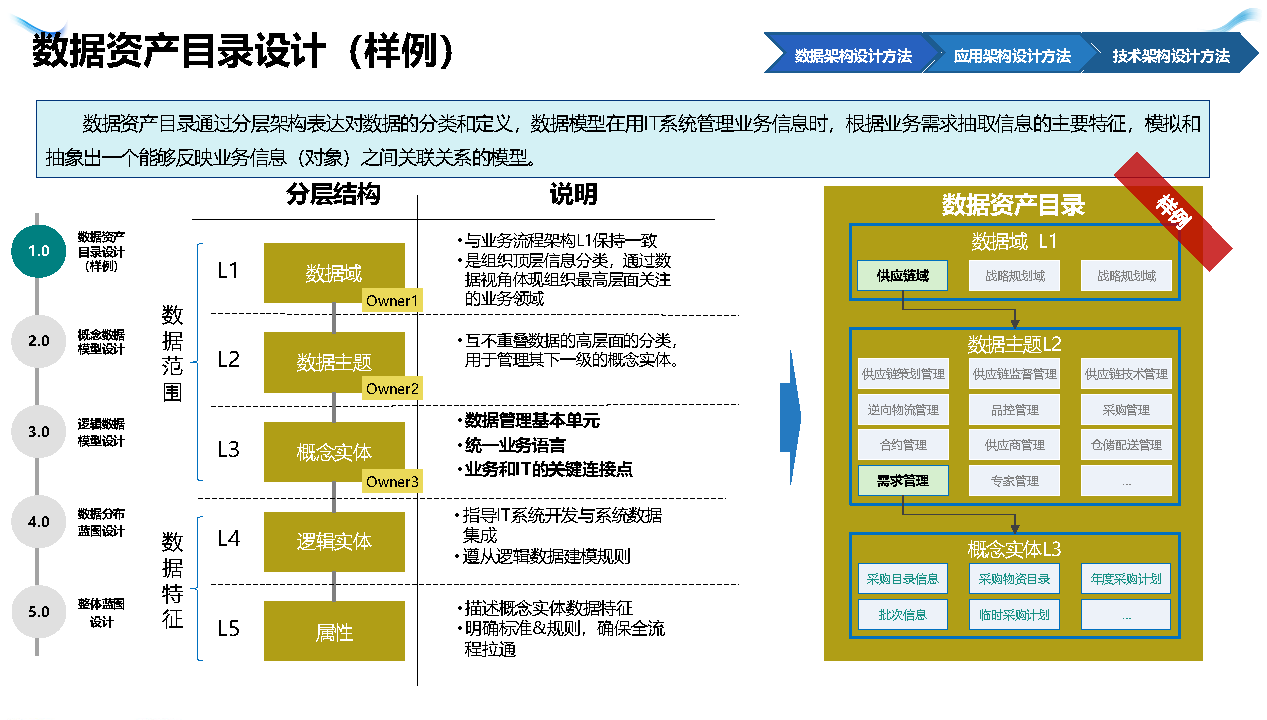Click the 3.0 timeline circle
The image size is (1267, 720).
click(x=39, y=432)
